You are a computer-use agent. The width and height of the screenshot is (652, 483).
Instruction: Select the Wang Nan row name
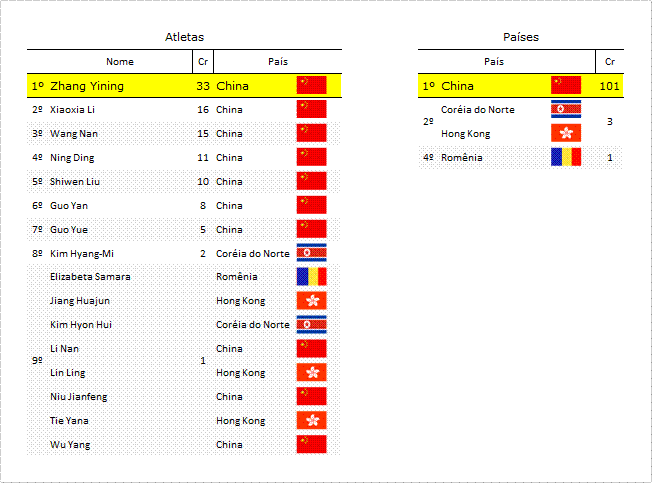coord(74,134)
